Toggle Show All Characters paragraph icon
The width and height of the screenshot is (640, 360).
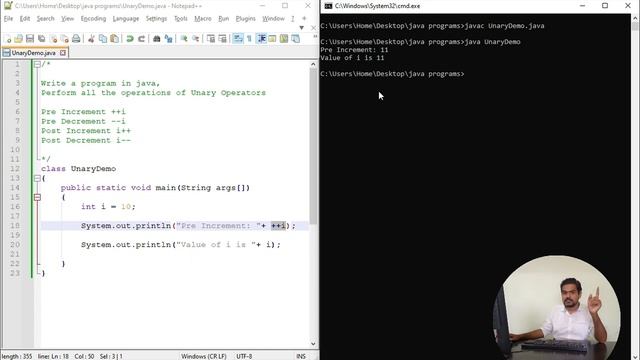(249, 39)
